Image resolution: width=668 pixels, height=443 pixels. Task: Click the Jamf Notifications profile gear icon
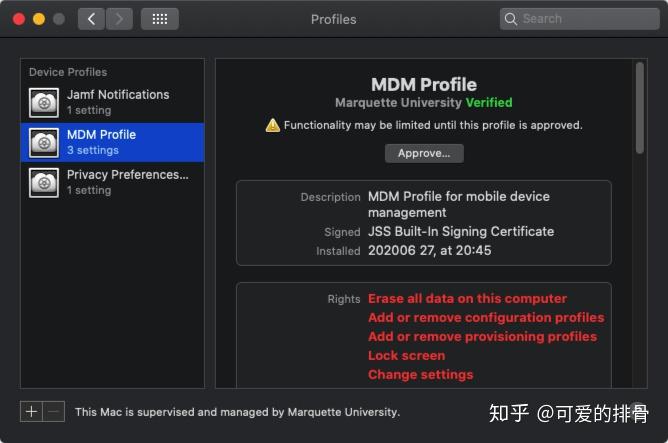click(43, 102)
